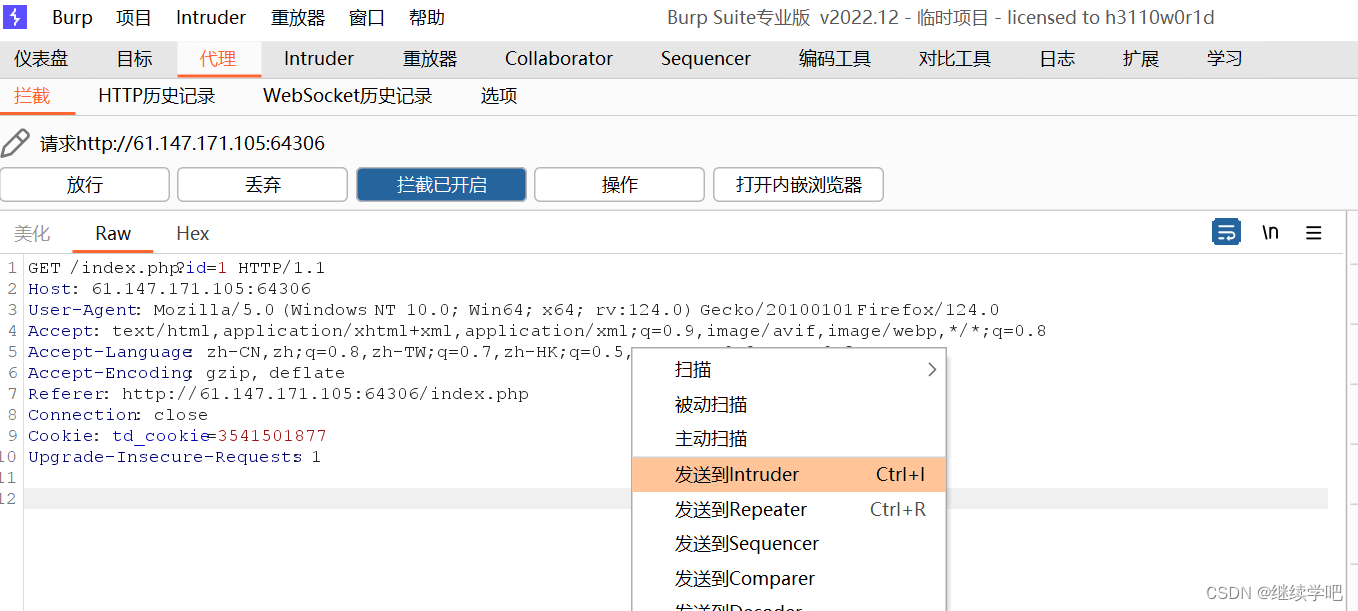Screen dimensions: 1358x611
Task: Switch to the 目标 tab
Action: pyautogui.click(x=135, y=59)
